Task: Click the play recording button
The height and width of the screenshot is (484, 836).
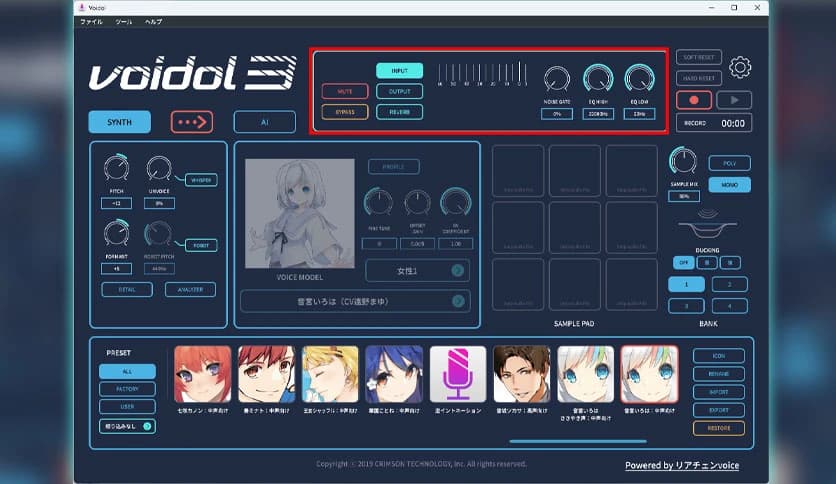Action: 734,100
